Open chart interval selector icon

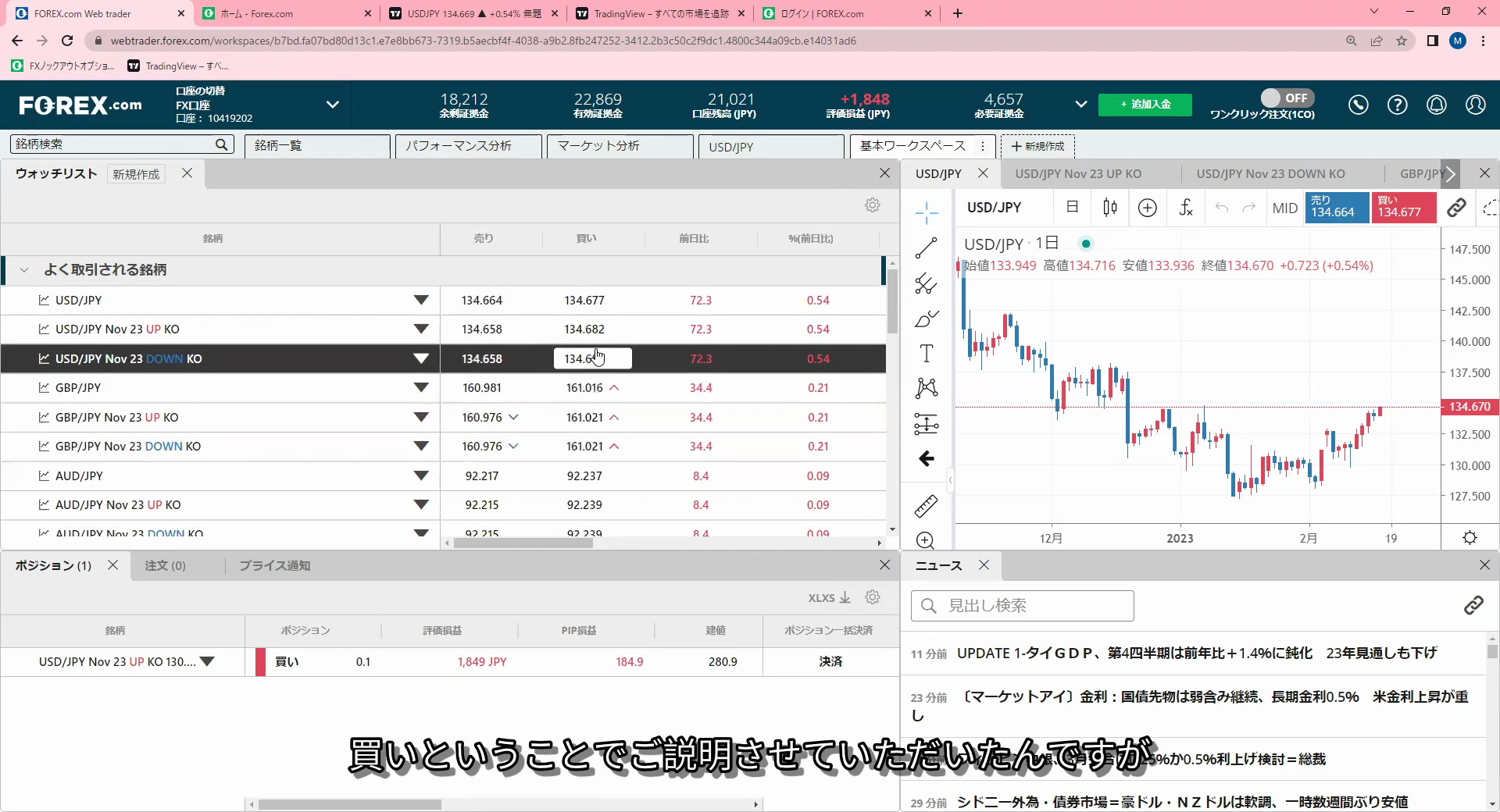pos(1073,208)
